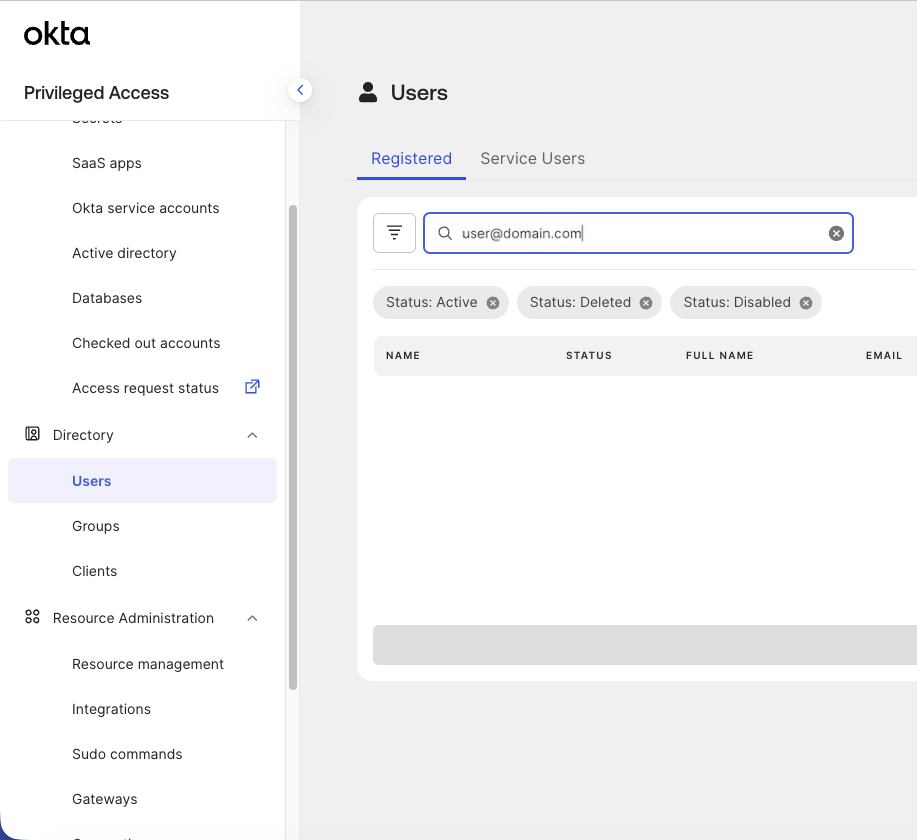The height and width of the screenshot is (840, 917).
Task: Sort by the NAME column header
Action: click(403, 356)
